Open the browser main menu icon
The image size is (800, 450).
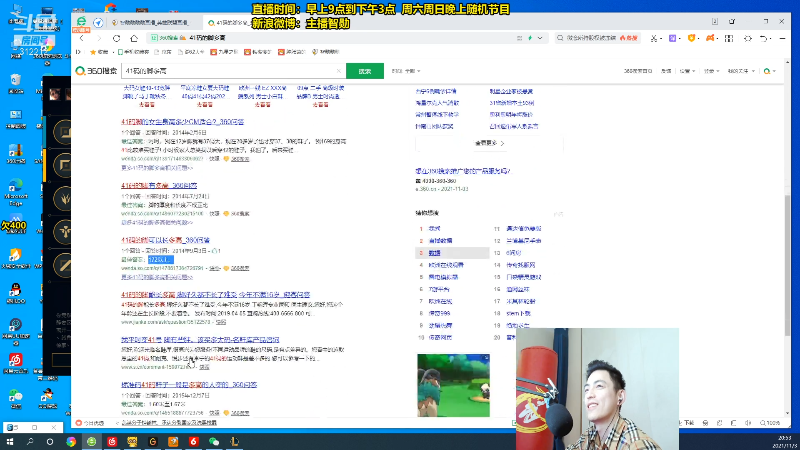point(783,38)
